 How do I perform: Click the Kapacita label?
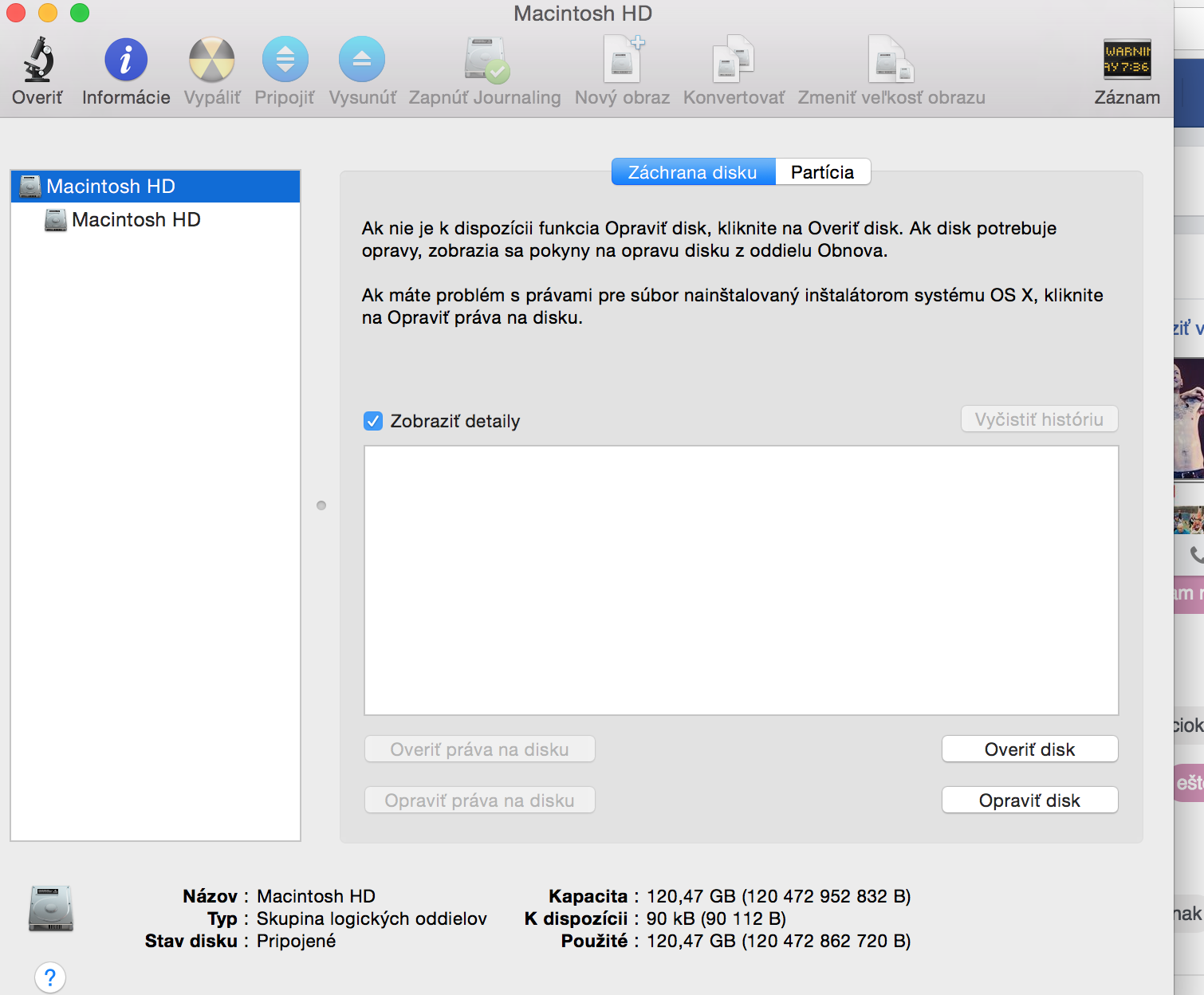tap(588, 896)
